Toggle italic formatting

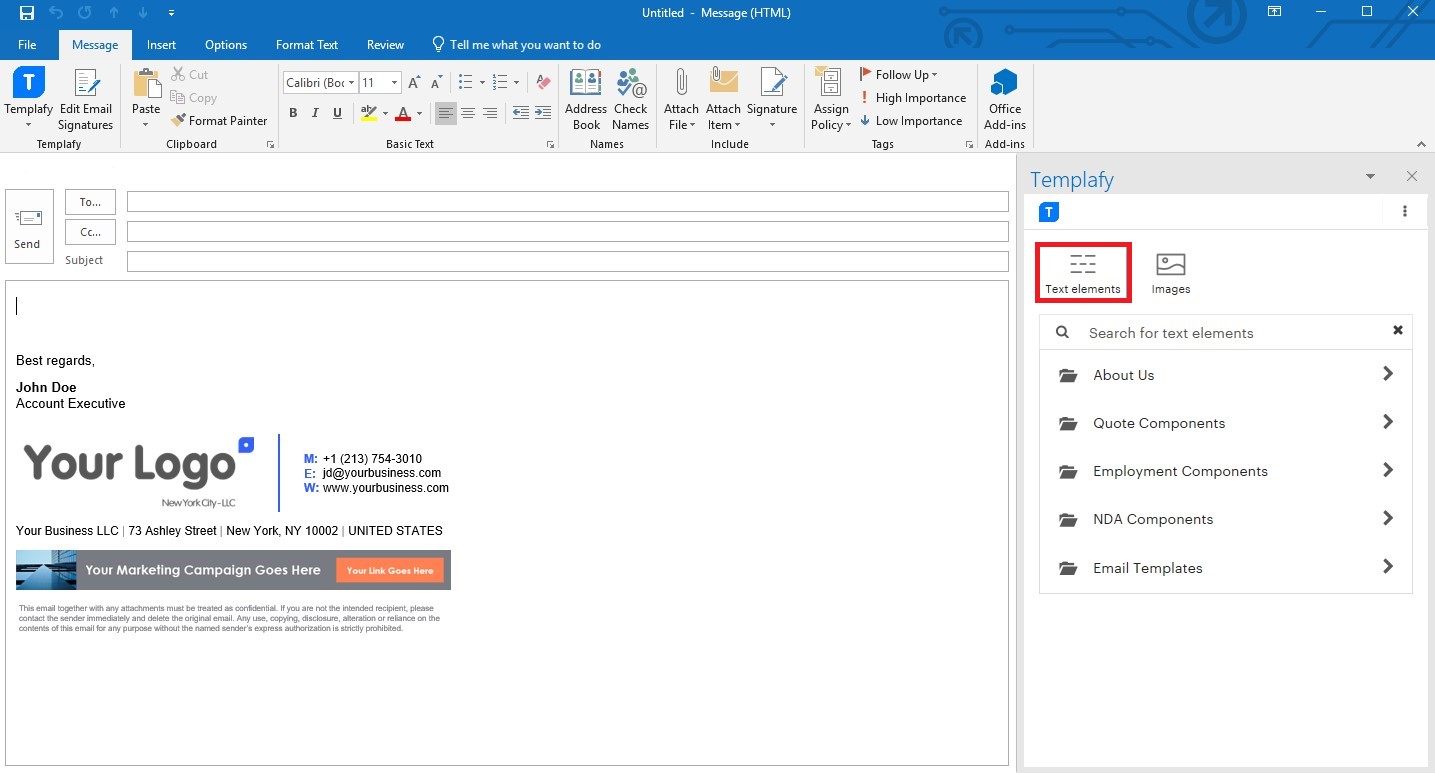coord(315,113)
